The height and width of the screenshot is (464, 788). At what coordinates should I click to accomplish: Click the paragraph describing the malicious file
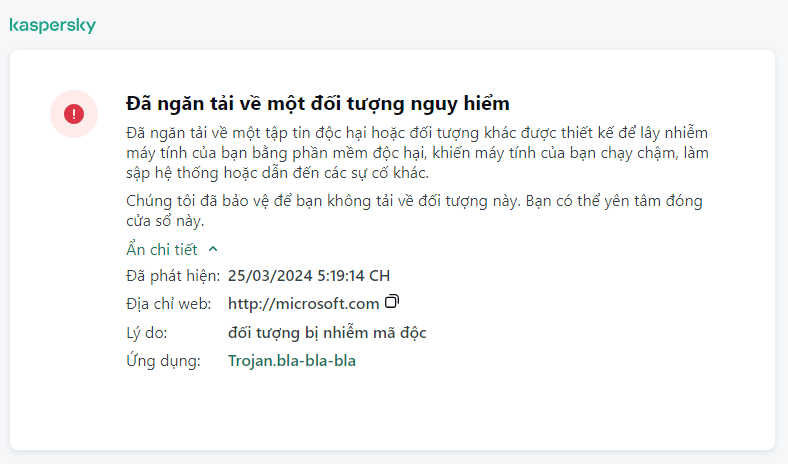pyautogui.click(x=420, y=154)
